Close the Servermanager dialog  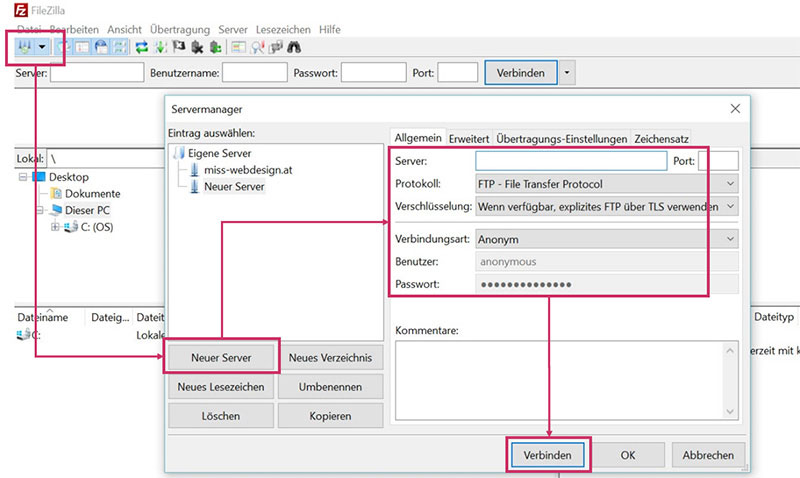tap(735, 109)
